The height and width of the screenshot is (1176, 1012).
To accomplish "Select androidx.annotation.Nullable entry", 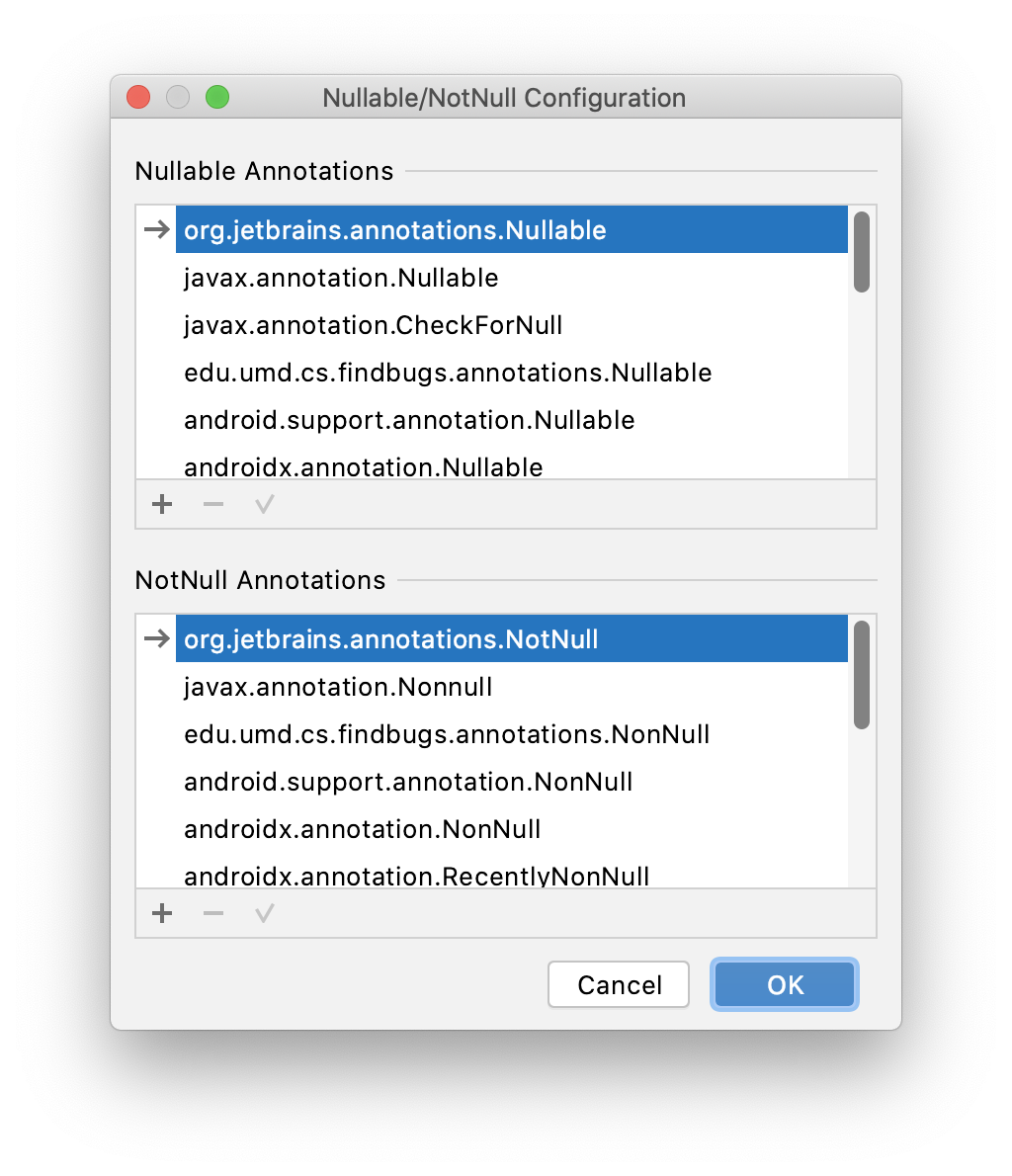I will [512, 466].
